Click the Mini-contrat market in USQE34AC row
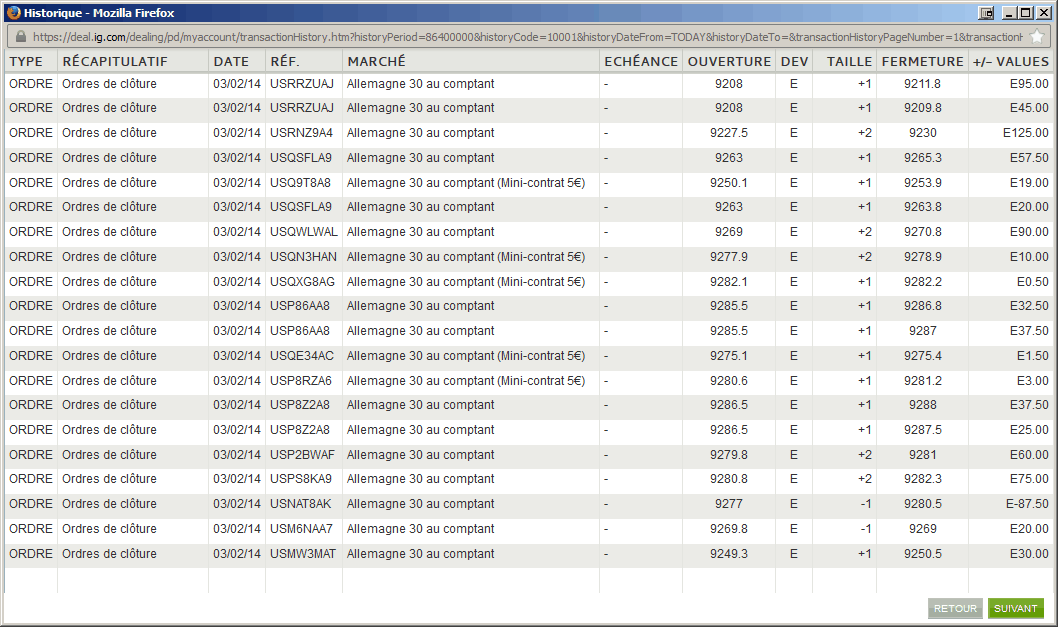The height and width of the screenshot is (627, 1058). pyautogui.click(x=466, y=356)
